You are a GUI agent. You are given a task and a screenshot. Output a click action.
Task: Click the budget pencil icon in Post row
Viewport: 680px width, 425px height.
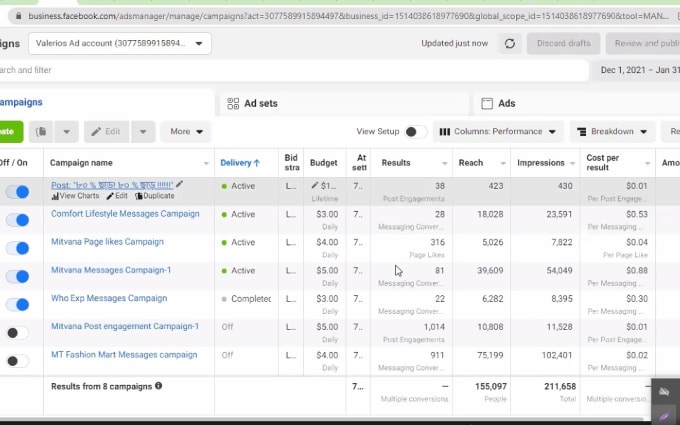315,186
